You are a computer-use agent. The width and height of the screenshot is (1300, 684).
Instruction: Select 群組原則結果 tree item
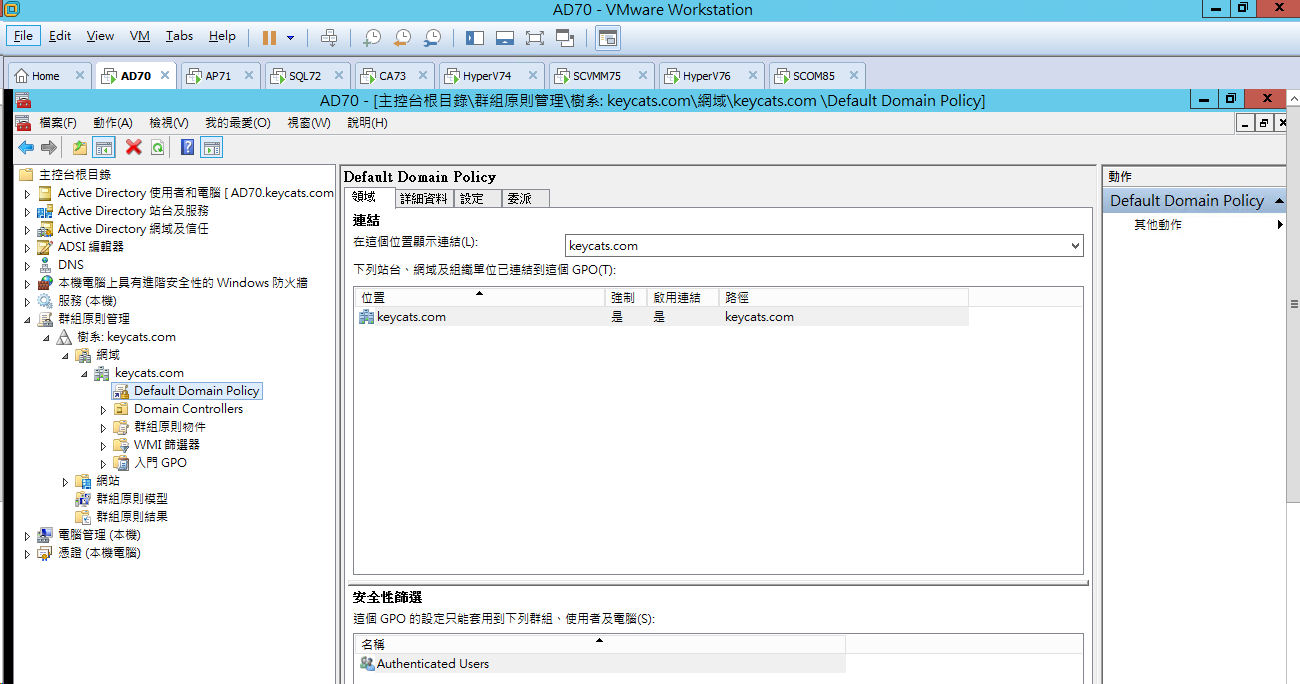click(x=131, y=517)
